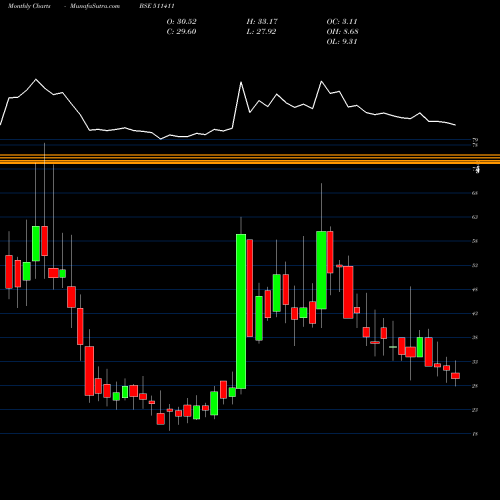Click the final red candlestick on right
This screenshot has height=500, width=500.
[455, 376]
